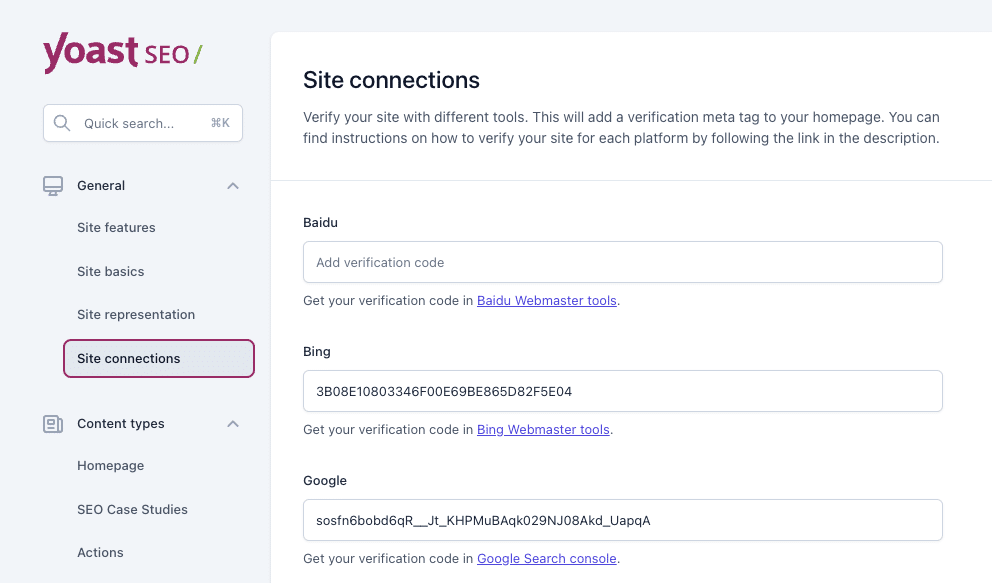992x583 pixels.
Task: Collapse the General section chevron
Action: coord(233,186)
